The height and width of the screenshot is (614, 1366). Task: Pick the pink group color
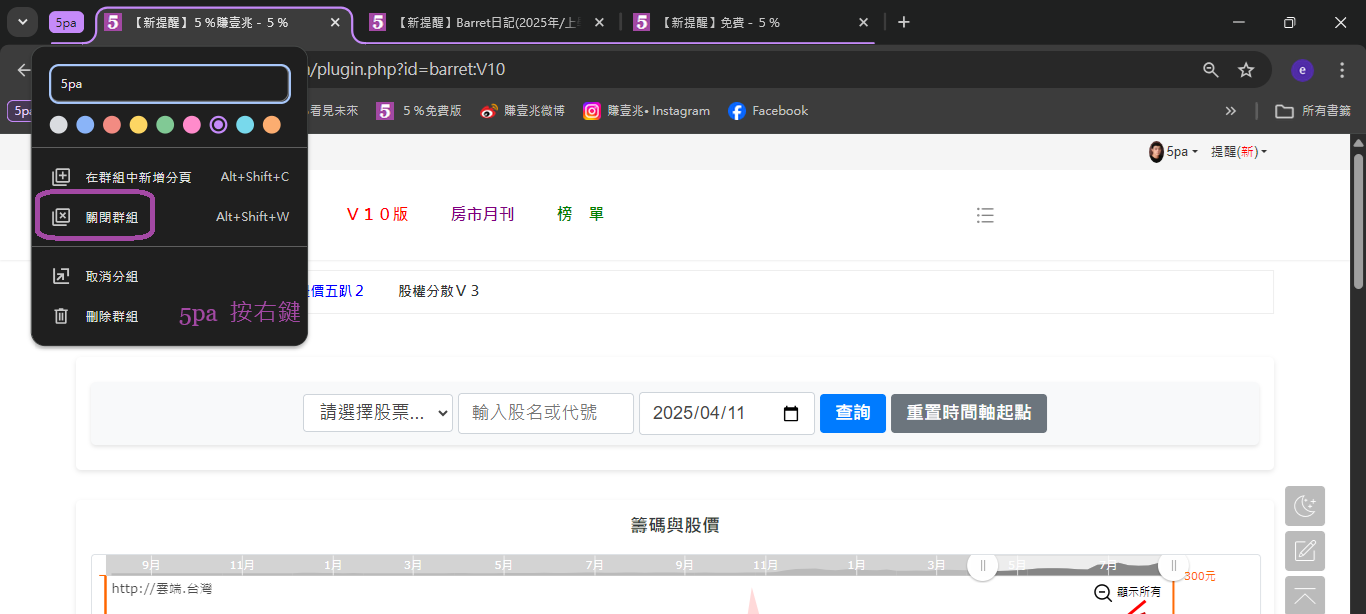[192, 125]
